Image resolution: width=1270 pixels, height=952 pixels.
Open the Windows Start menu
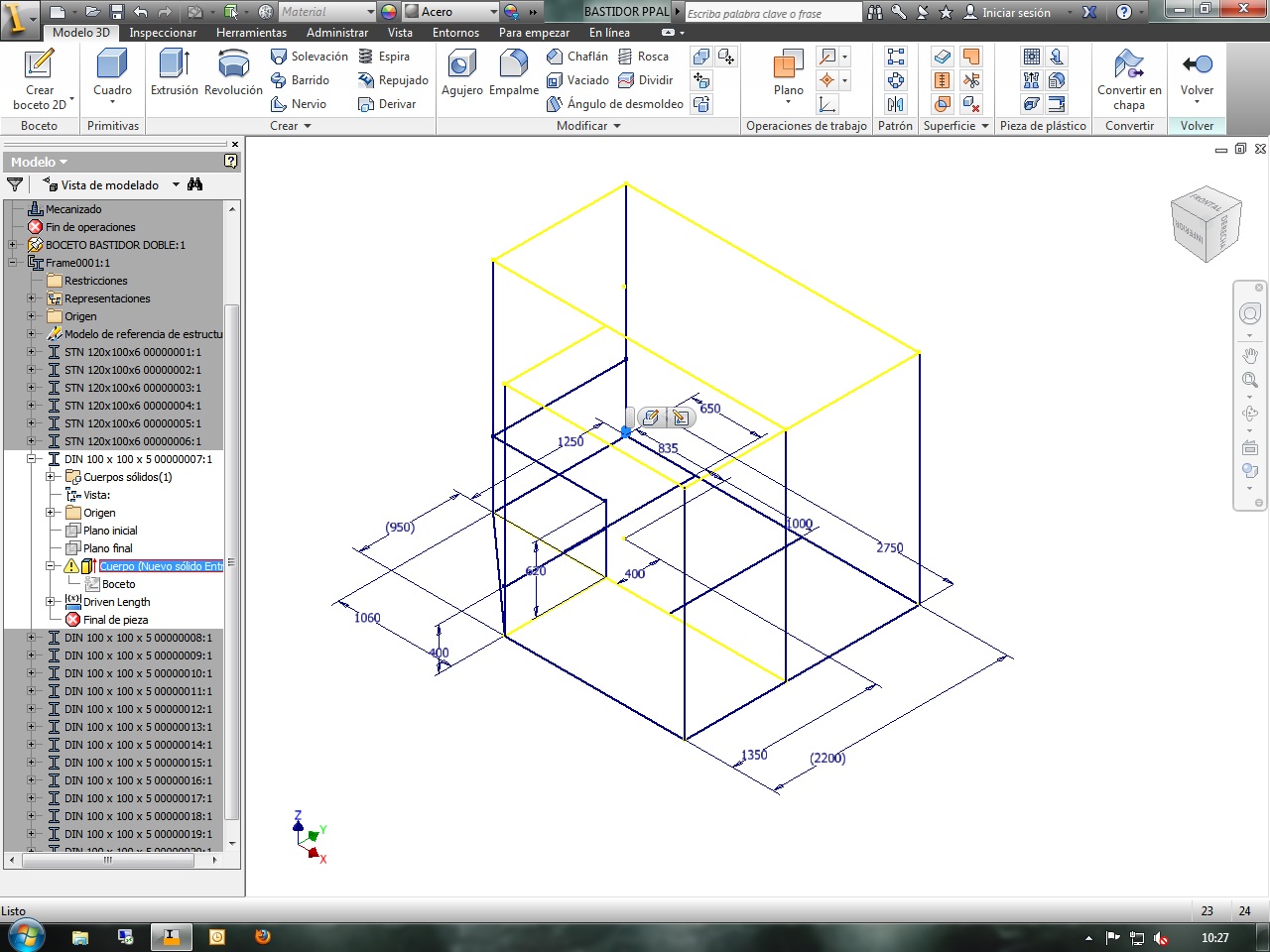pos(26,936)
